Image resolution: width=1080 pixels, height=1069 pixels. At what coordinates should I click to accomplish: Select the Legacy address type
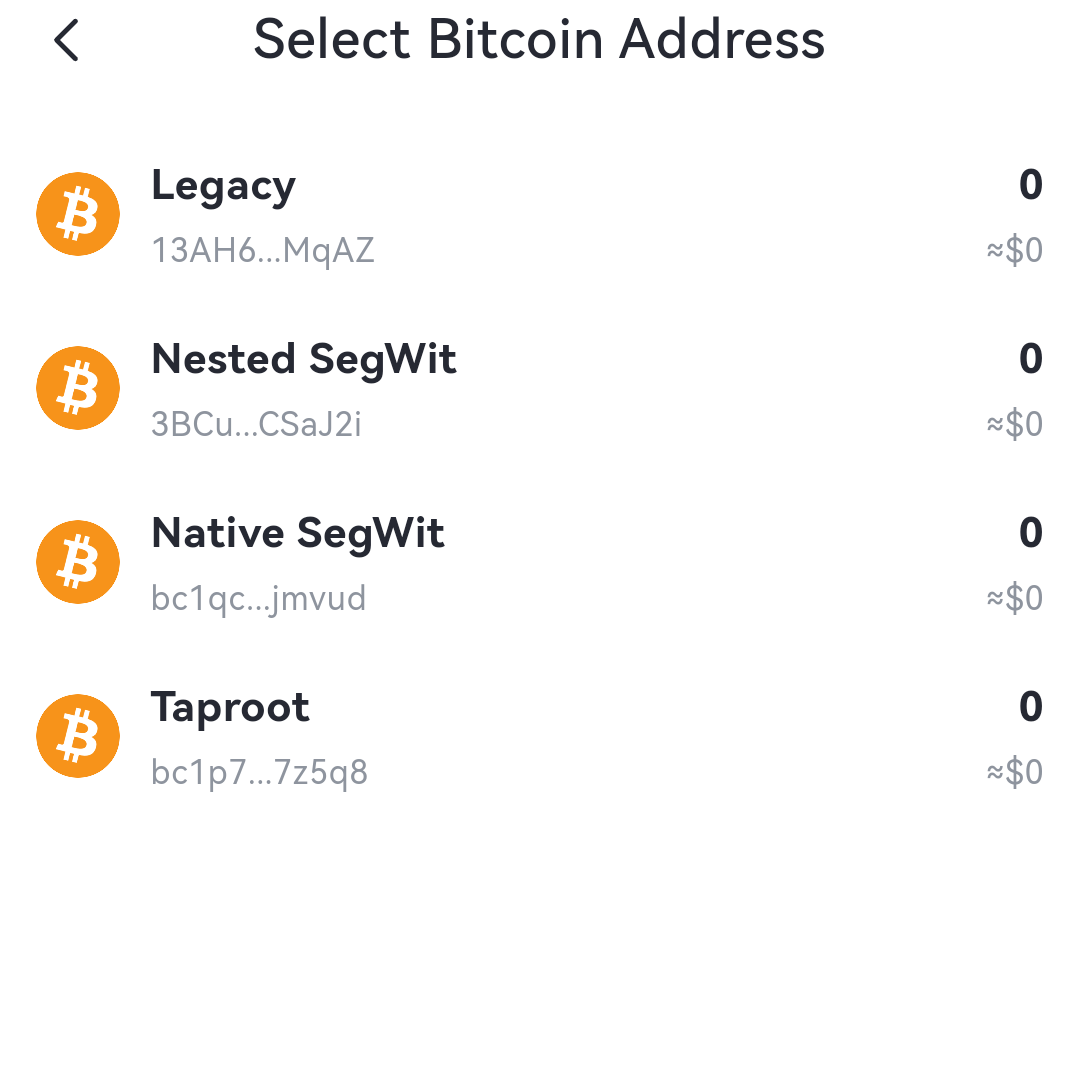[x=223, y=186]
